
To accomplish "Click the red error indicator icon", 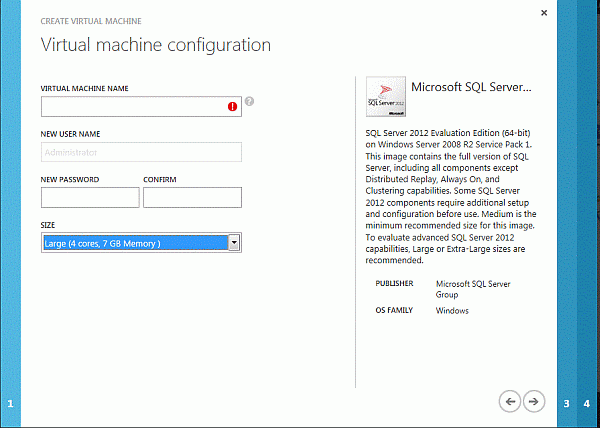I will [x=232, y=107].
